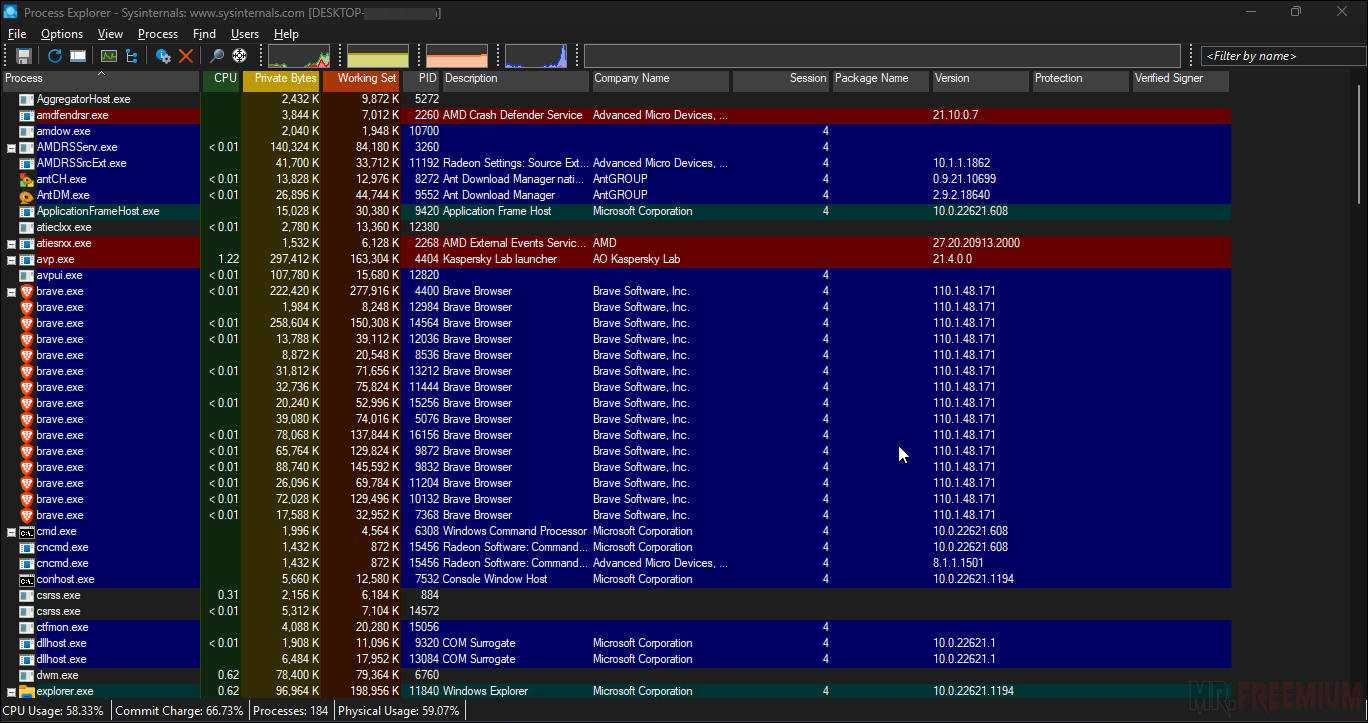
Task: Click the cmd.exe console icon
Action: 27,531
